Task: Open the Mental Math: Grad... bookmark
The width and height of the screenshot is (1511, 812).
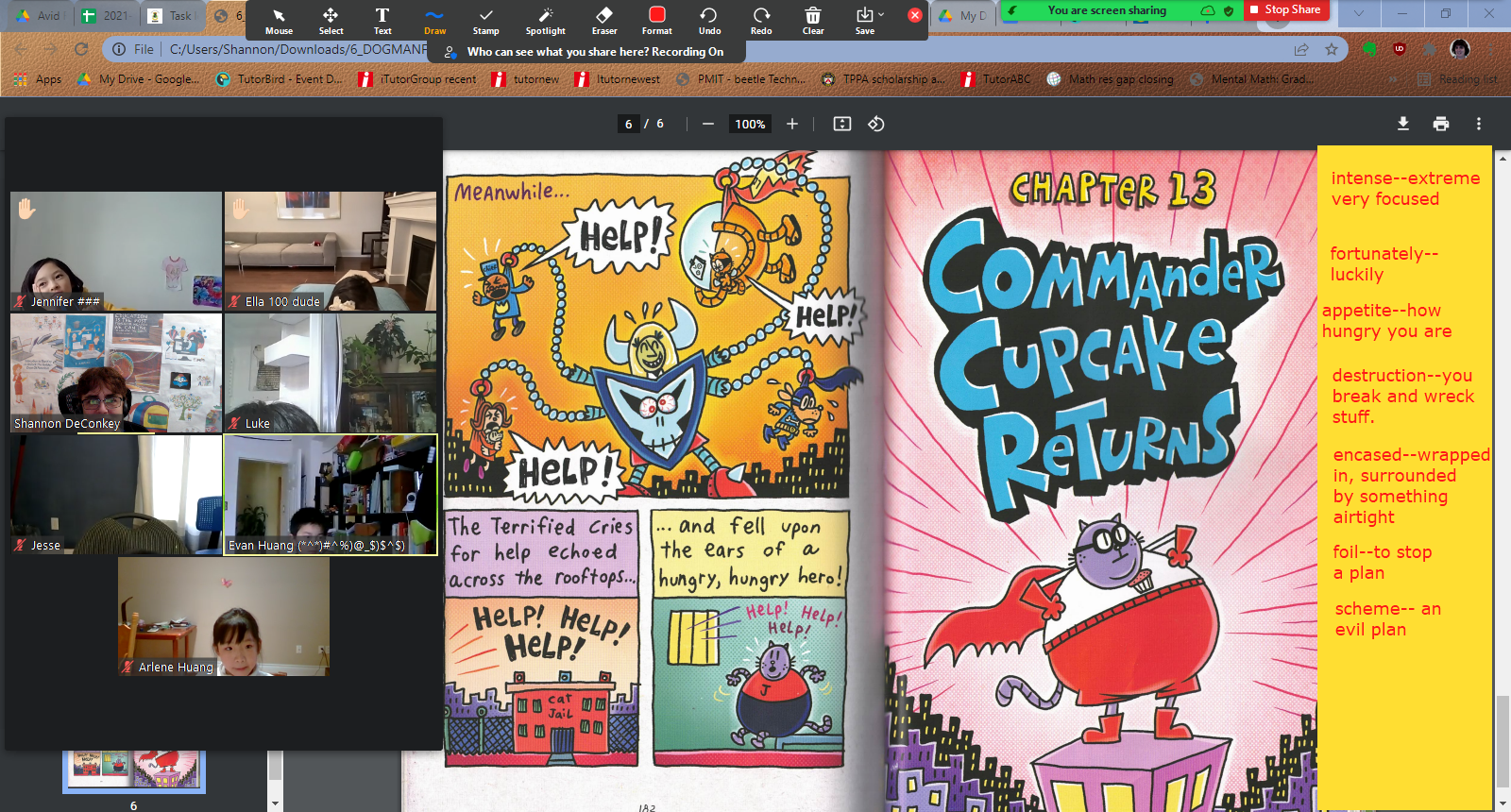Action: 1252,79
